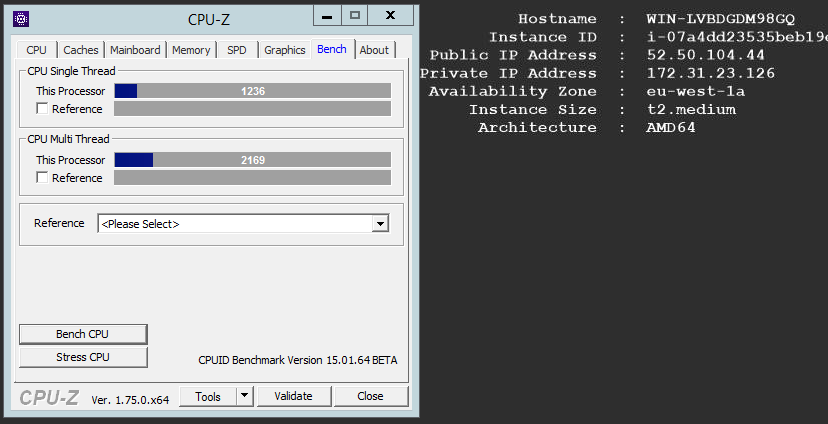Click the empty Multi Thread reference bar
Viewport: 828px width, 424px height.
tap(252, 177)
